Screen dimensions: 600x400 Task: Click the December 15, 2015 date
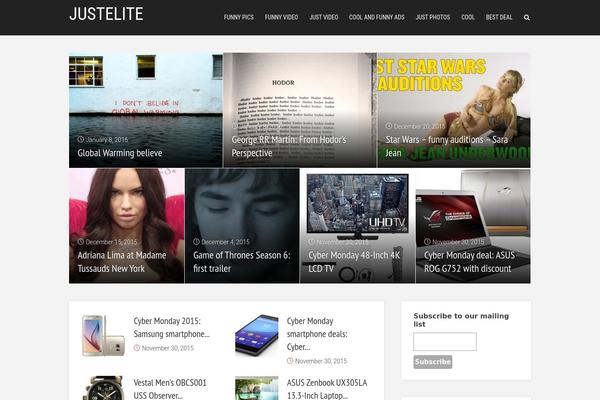[111, 242]
